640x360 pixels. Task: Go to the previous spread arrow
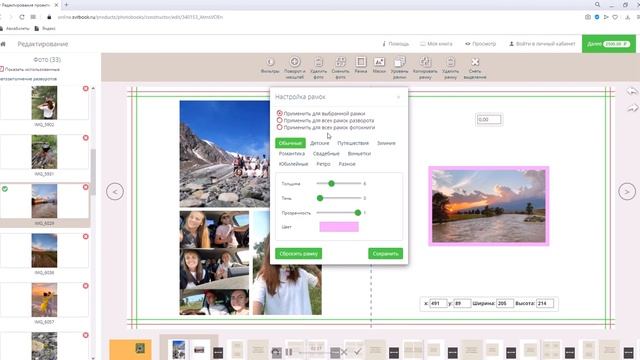pyautogui.click(x=115, y=191)
